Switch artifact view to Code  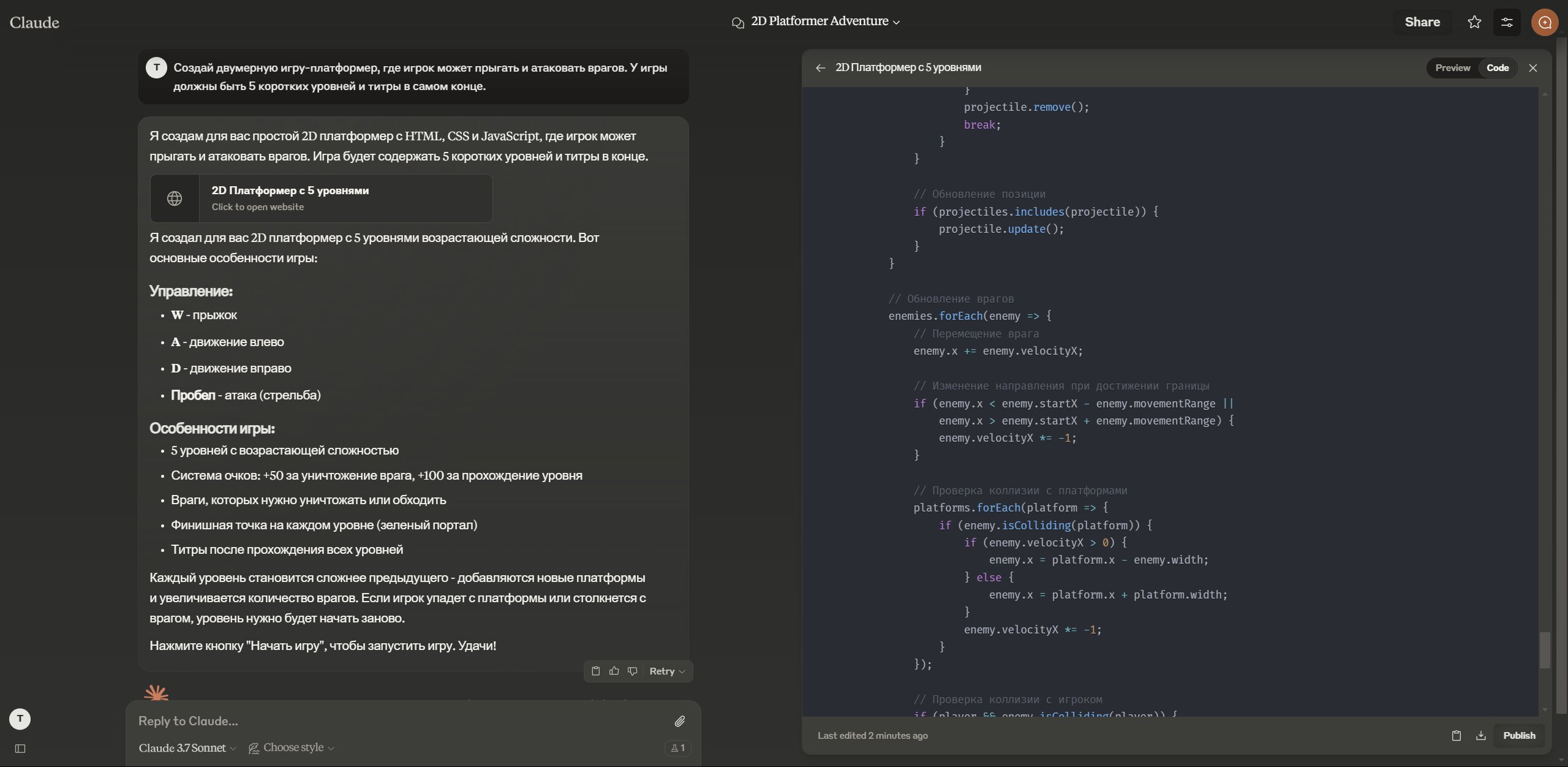(x=1498, y=67)
